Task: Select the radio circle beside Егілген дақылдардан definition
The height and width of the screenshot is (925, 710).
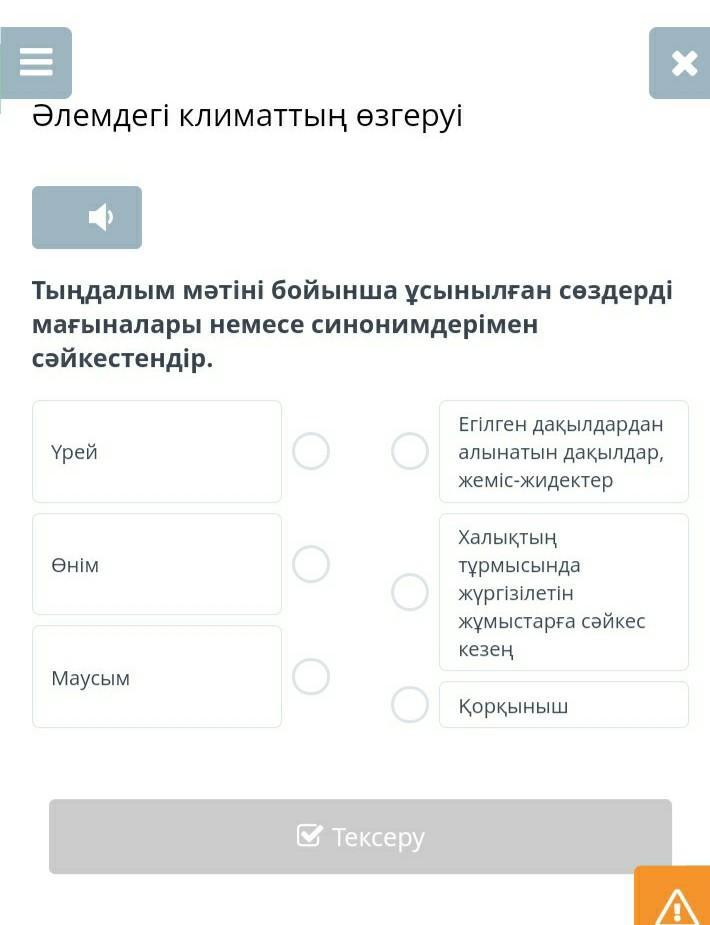Action: (410, 451)
